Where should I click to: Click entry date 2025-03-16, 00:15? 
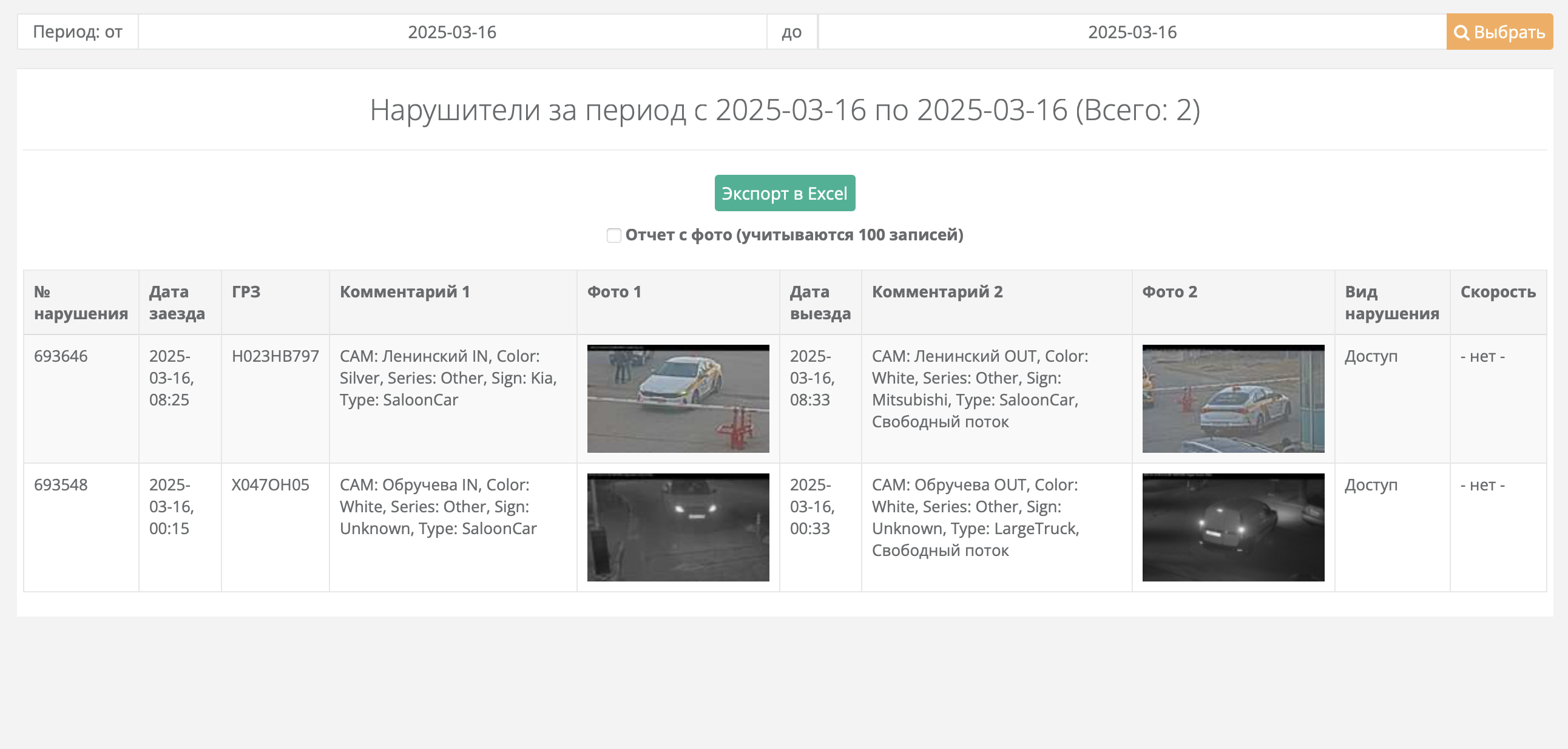[x=172, y=507]
